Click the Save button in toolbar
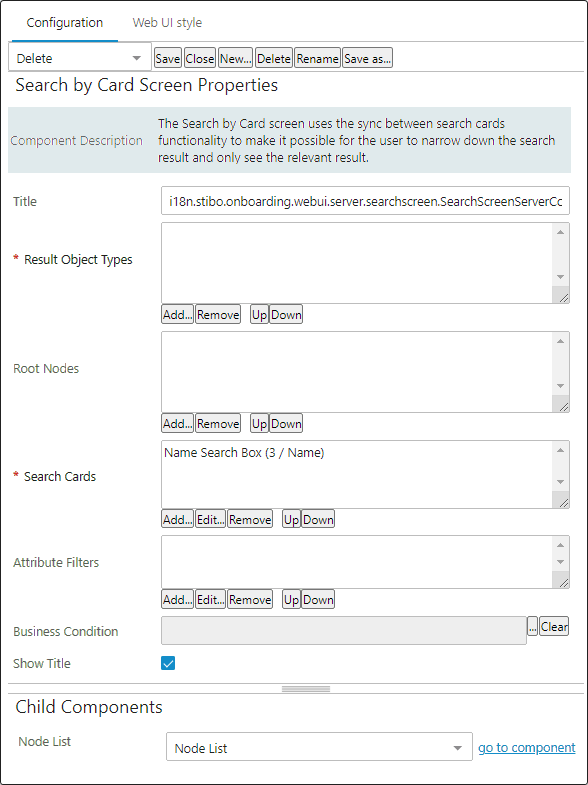Screen dimensions: 588x785 (x=168, y=58)
